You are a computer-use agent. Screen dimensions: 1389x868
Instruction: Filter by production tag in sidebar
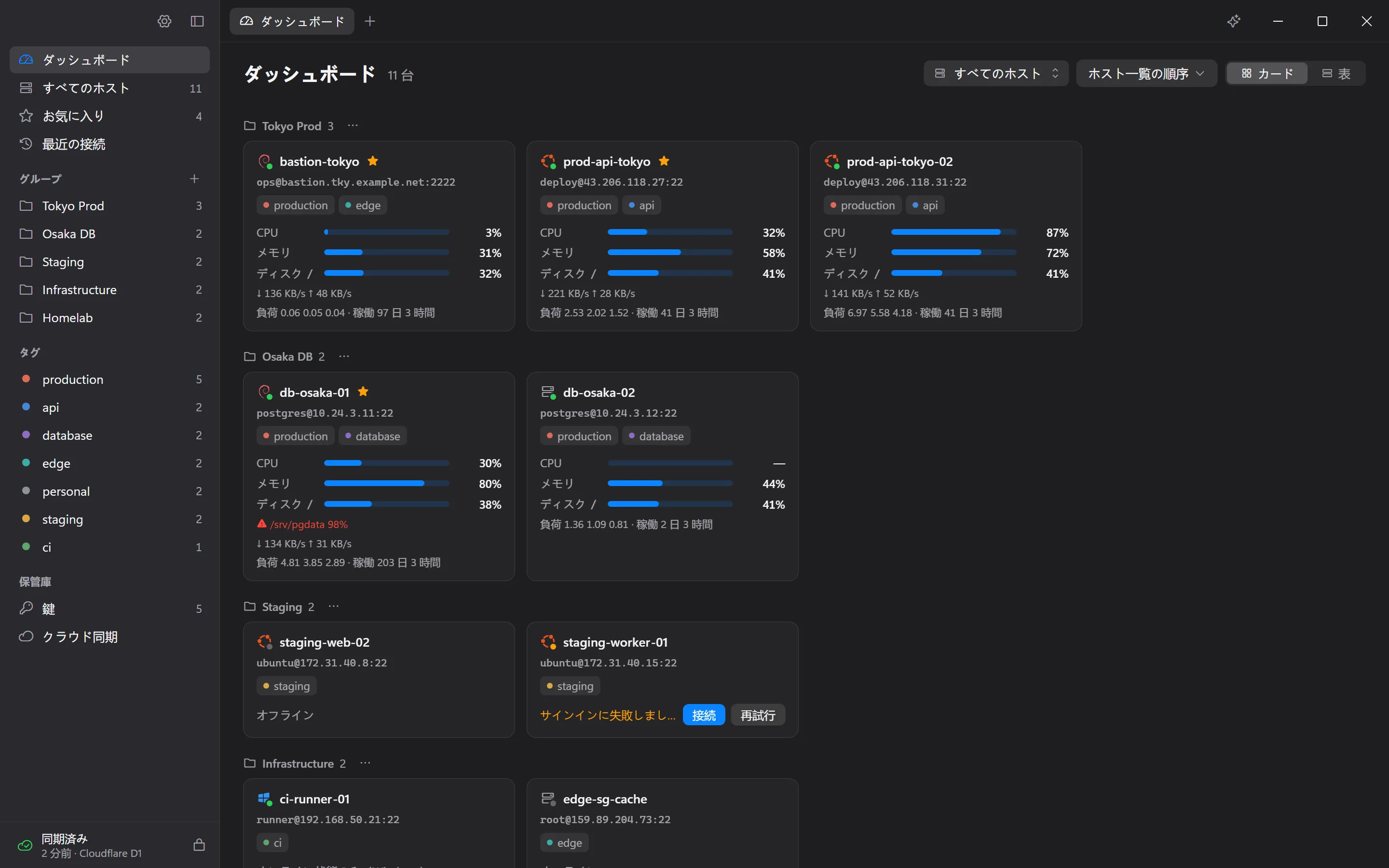109,379
